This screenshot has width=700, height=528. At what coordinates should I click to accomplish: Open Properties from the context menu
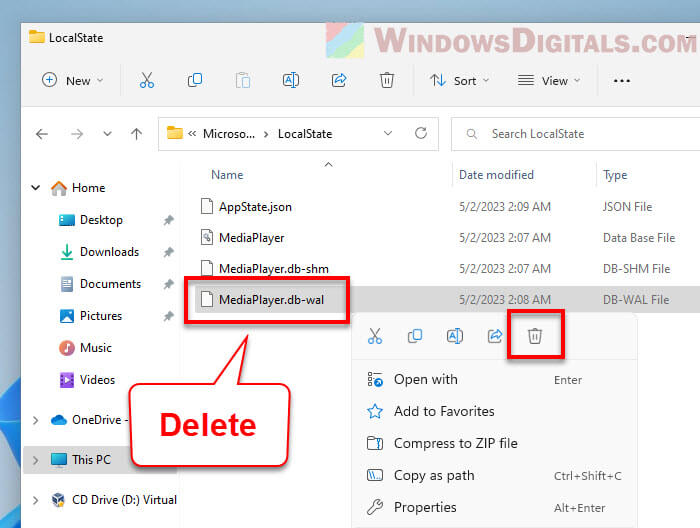[494, 507]
